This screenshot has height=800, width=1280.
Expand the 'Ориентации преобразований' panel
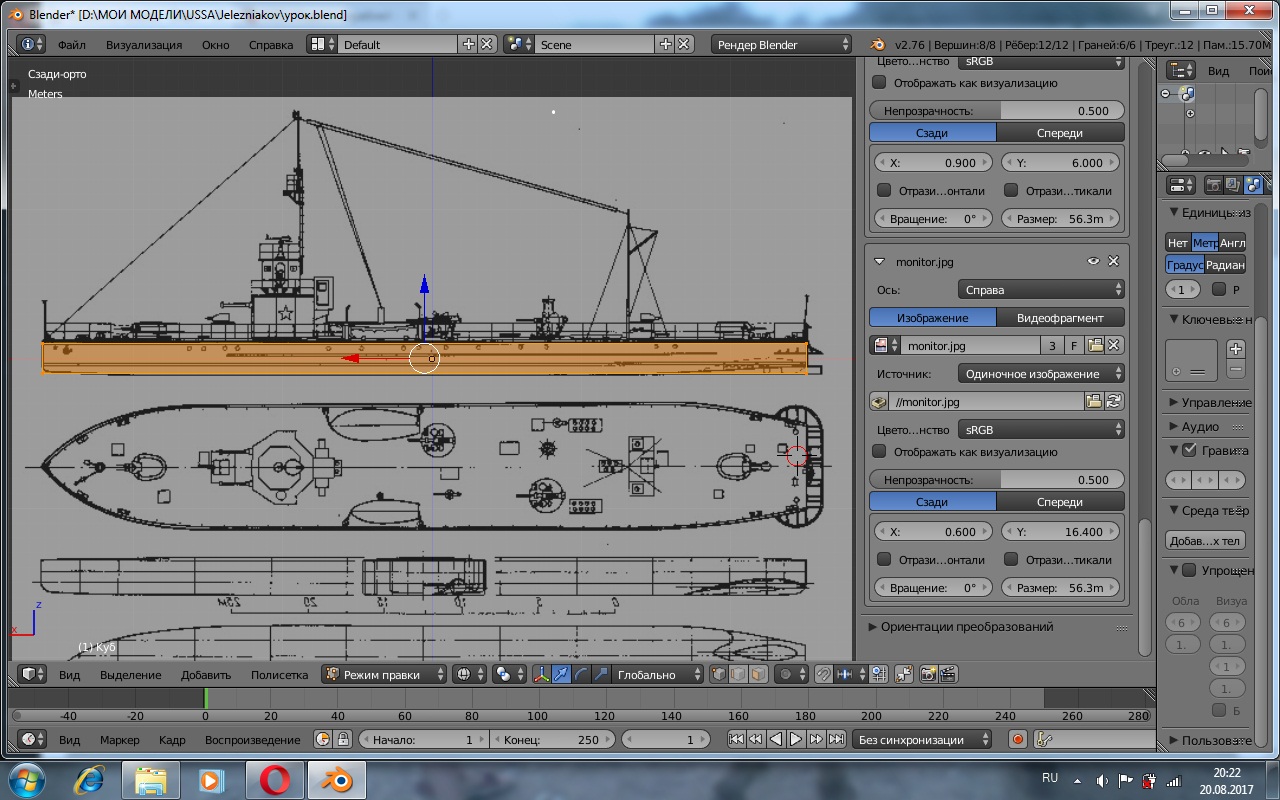[x=966, y=627]
